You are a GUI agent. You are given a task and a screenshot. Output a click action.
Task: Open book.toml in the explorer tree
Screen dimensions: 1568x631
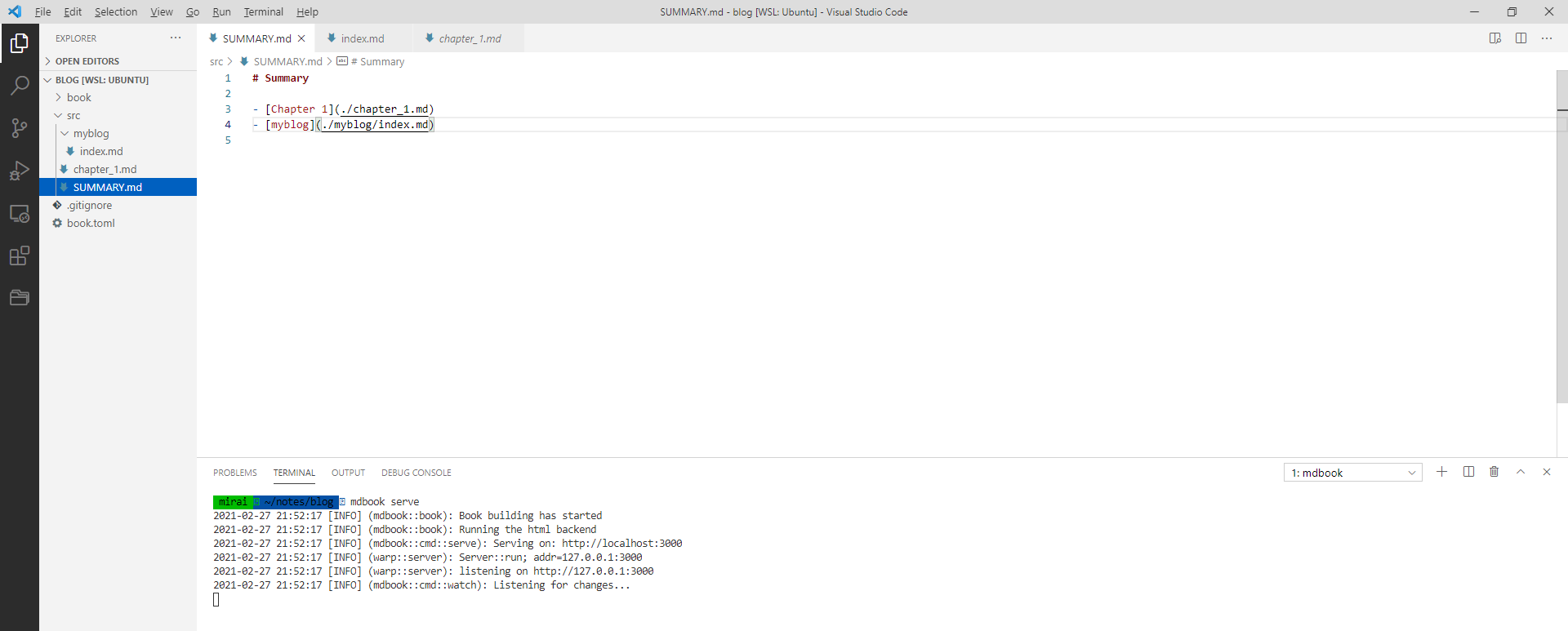pos(118,223)
